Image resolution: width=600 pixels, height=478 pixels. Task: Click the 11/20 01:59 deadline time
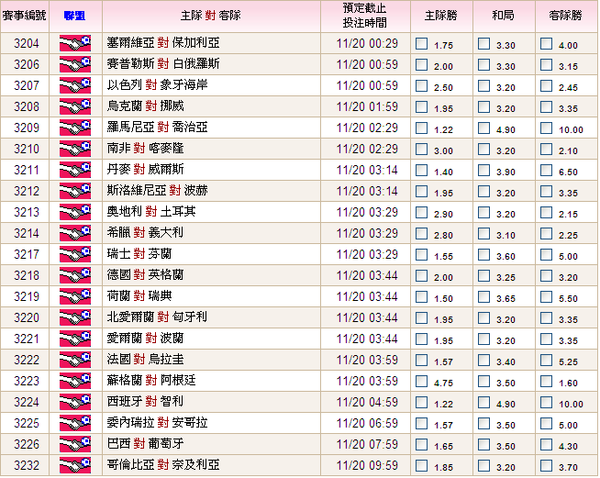[367, 106]
